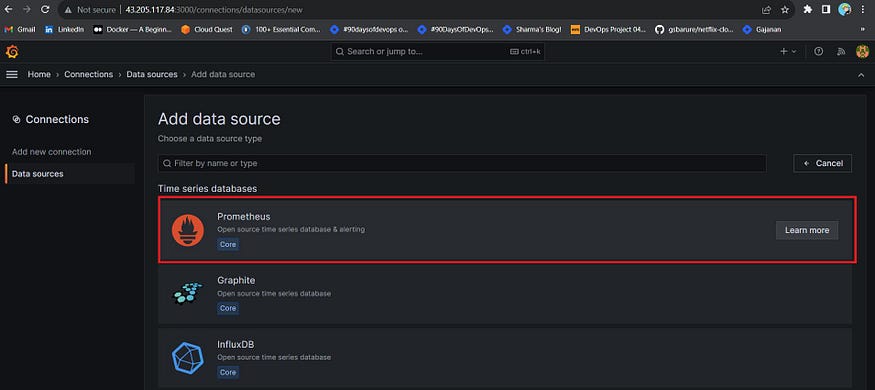The image size is (875, 390).
Task: Toggle the browser side panel icon
Action: [x=826, y=9]
